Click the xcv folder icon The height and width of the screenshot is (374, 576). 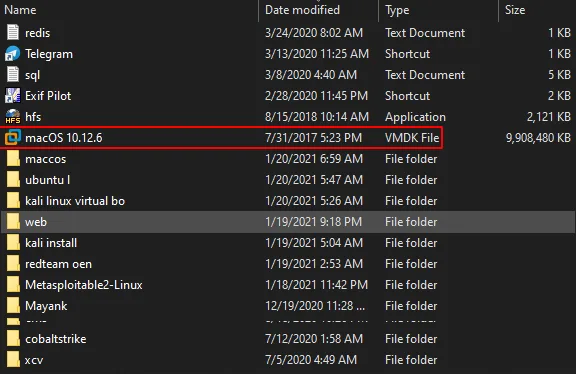point(13,359)
